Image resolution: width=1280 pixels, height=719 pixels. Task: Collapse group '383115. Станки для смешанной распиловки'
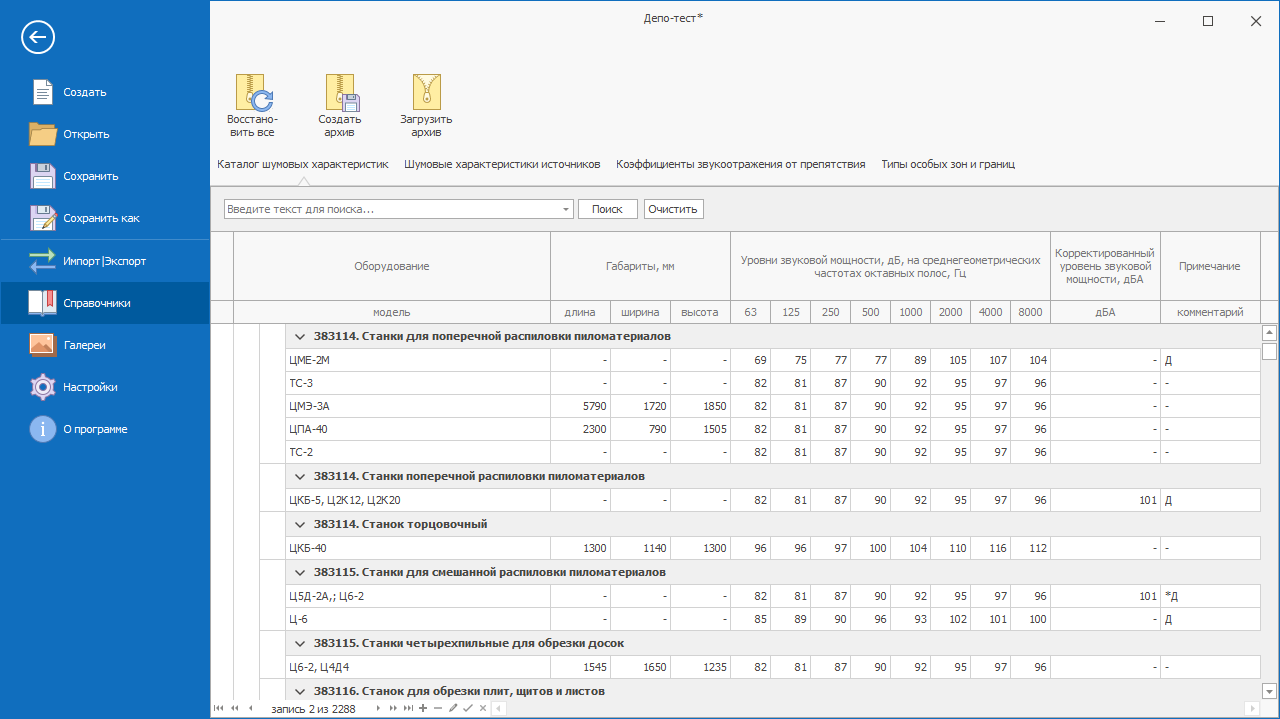point(299,572)
